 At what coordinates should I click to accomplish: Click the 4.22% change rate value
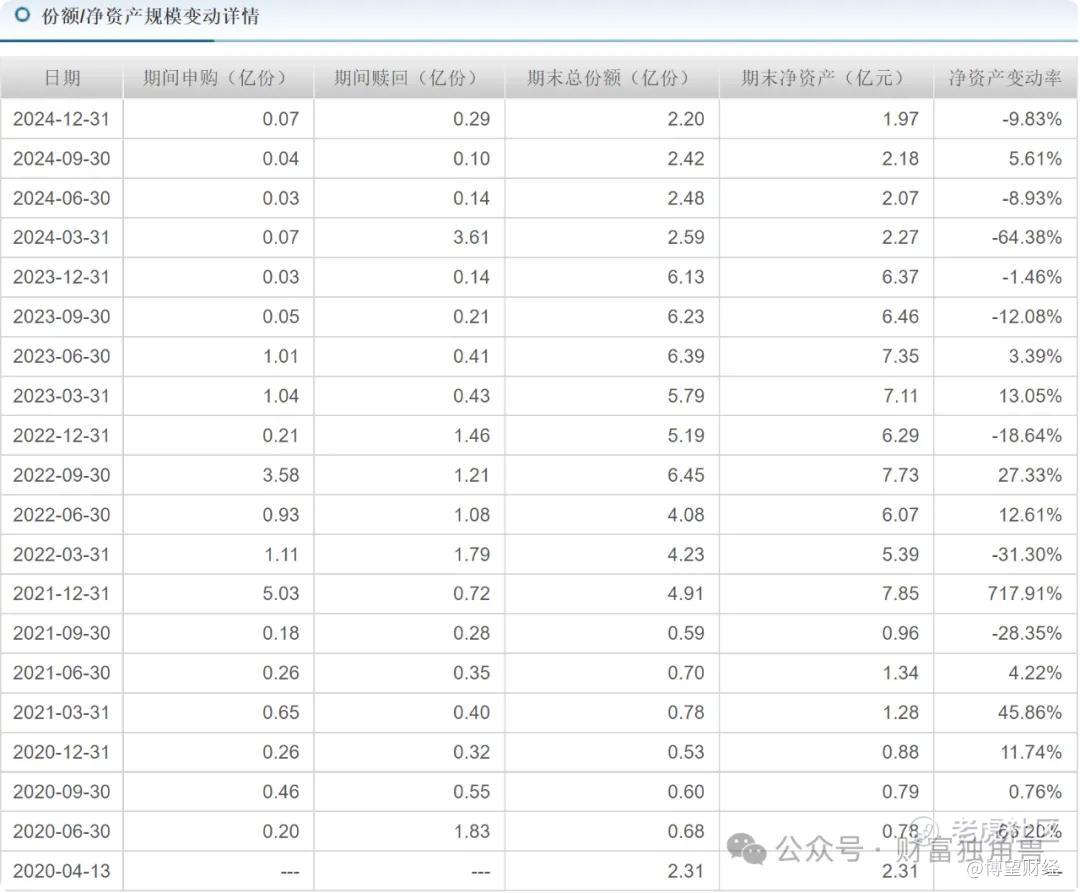tap(1035, 673)
